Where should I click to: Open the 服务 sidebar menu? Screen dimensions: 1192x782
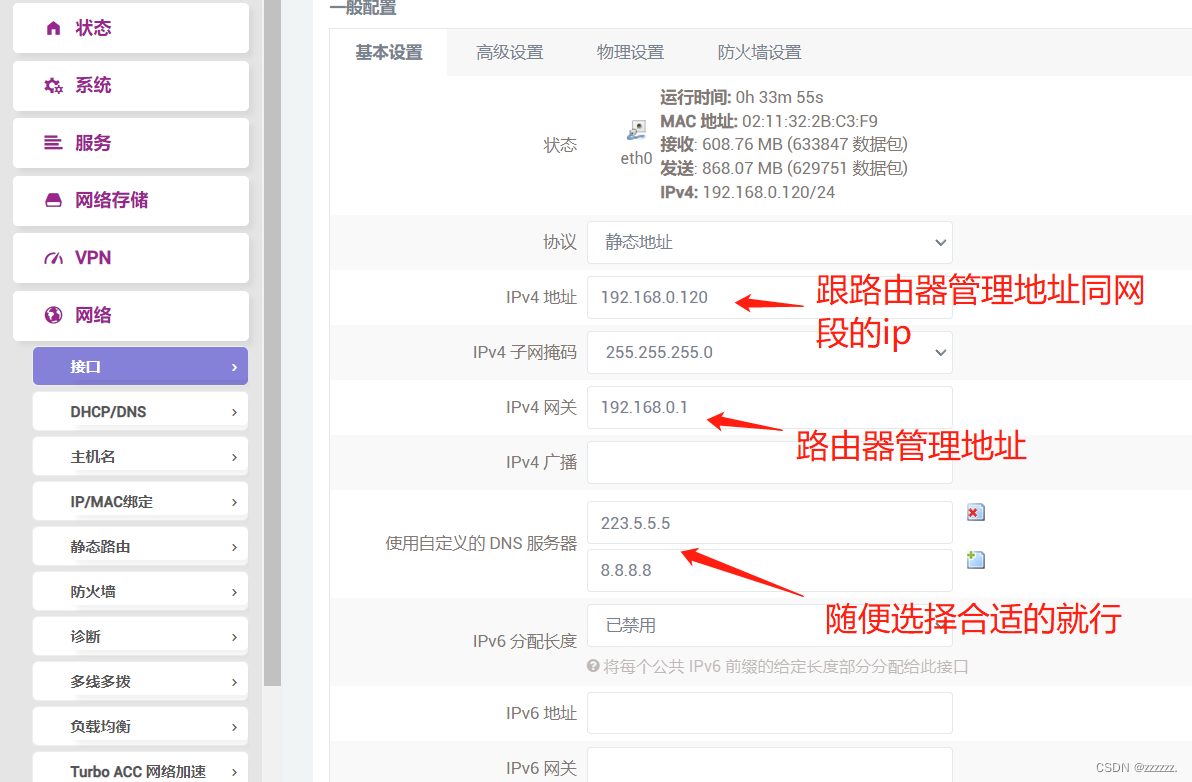pyautogui.click(x=131, y=143)
